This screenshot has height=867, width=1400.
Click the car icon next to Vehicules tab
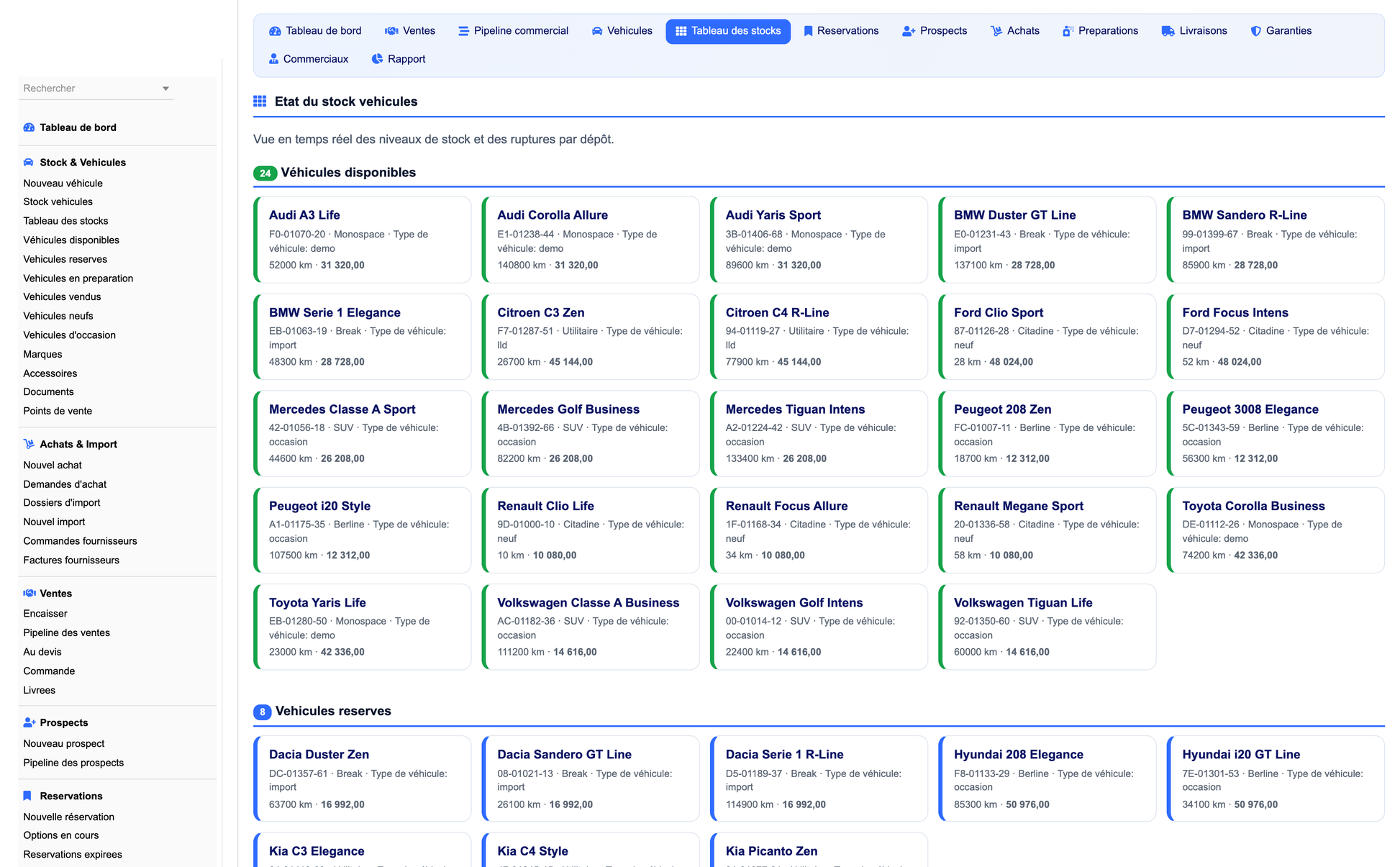tap(597, 31)
